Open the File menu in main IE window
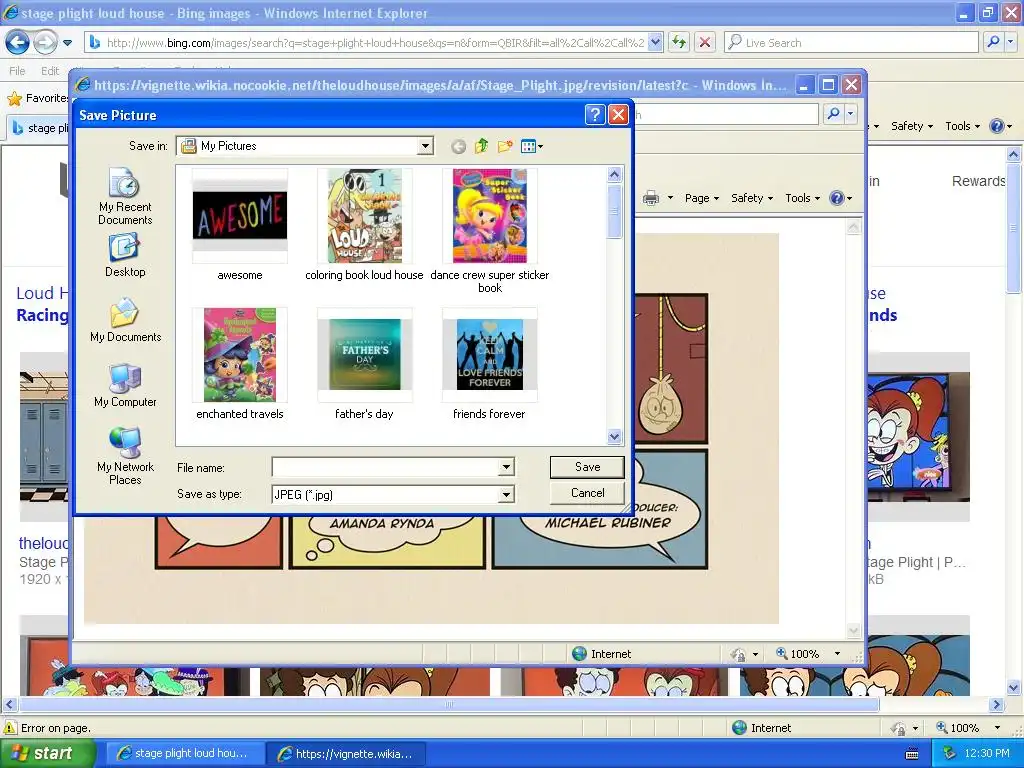 tap(17, 71)
